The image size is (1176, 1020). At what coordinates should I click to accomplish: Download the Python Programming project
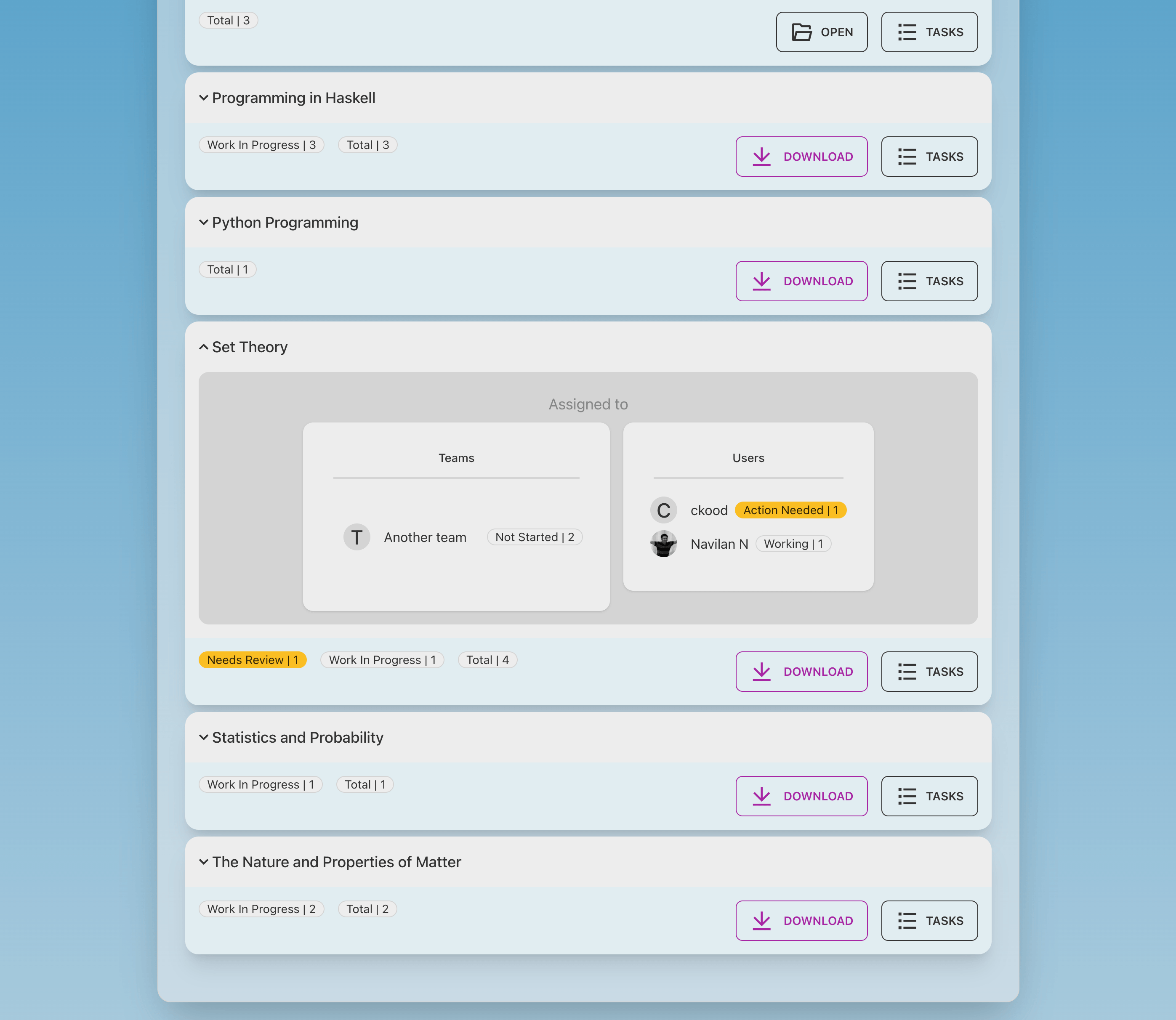pos(801,281)
